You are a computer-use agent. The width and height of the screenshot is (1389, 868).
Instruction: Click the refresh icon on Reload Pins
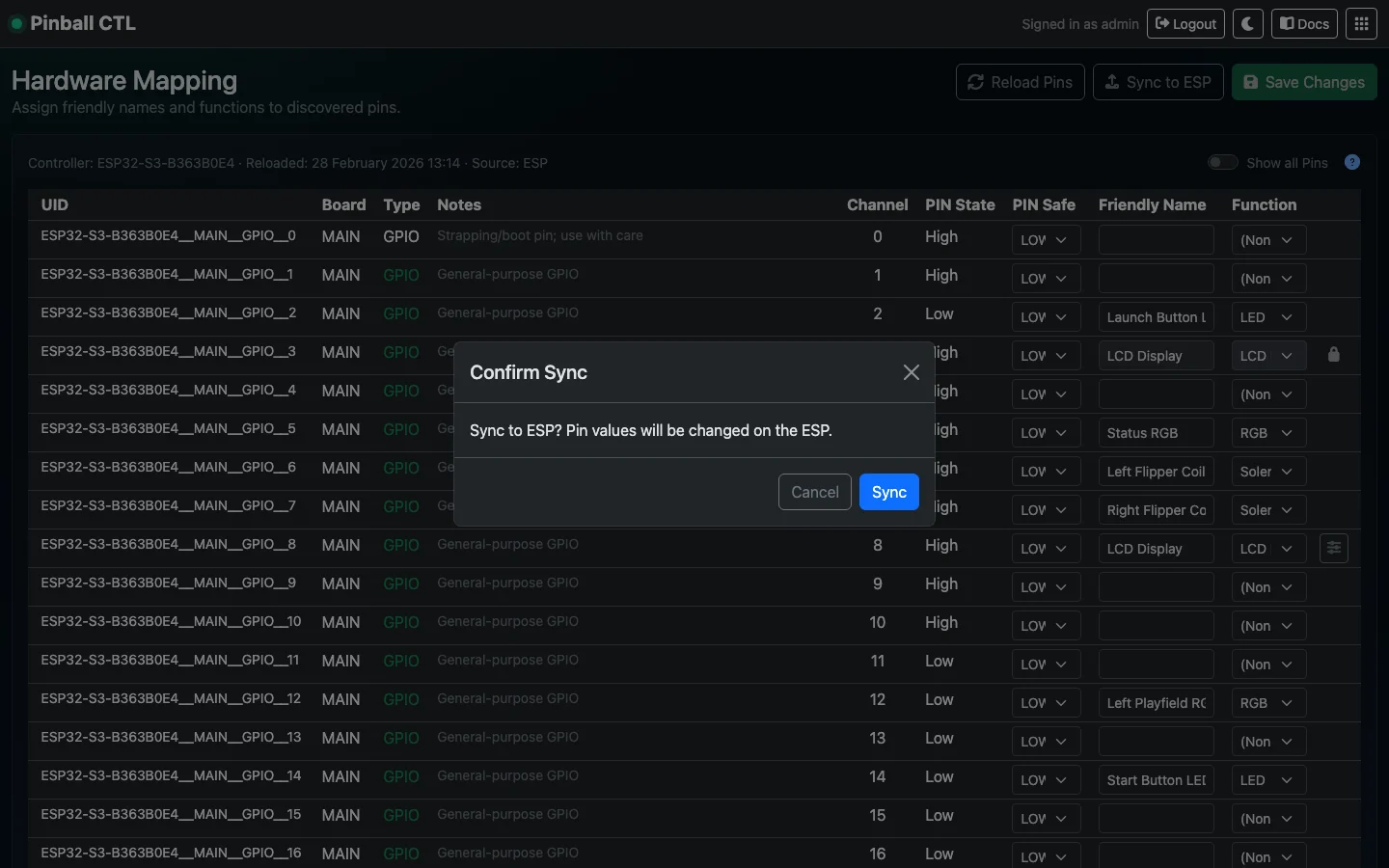pyautogui.click(x=977, y=82)
